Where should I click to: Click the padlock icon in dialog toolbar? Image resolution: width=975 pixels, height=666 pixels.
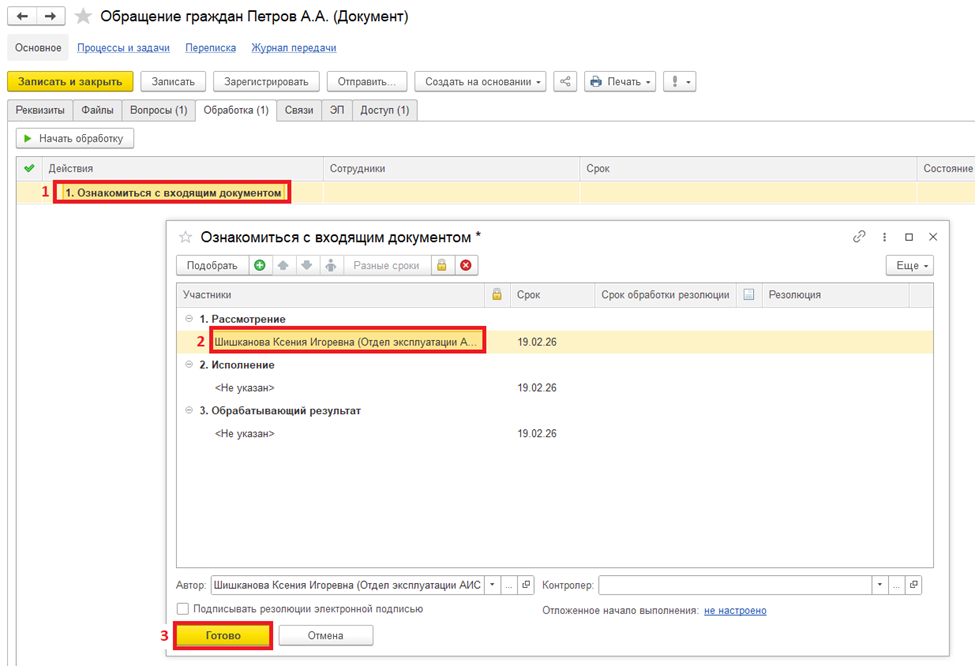tap(440, 266)
